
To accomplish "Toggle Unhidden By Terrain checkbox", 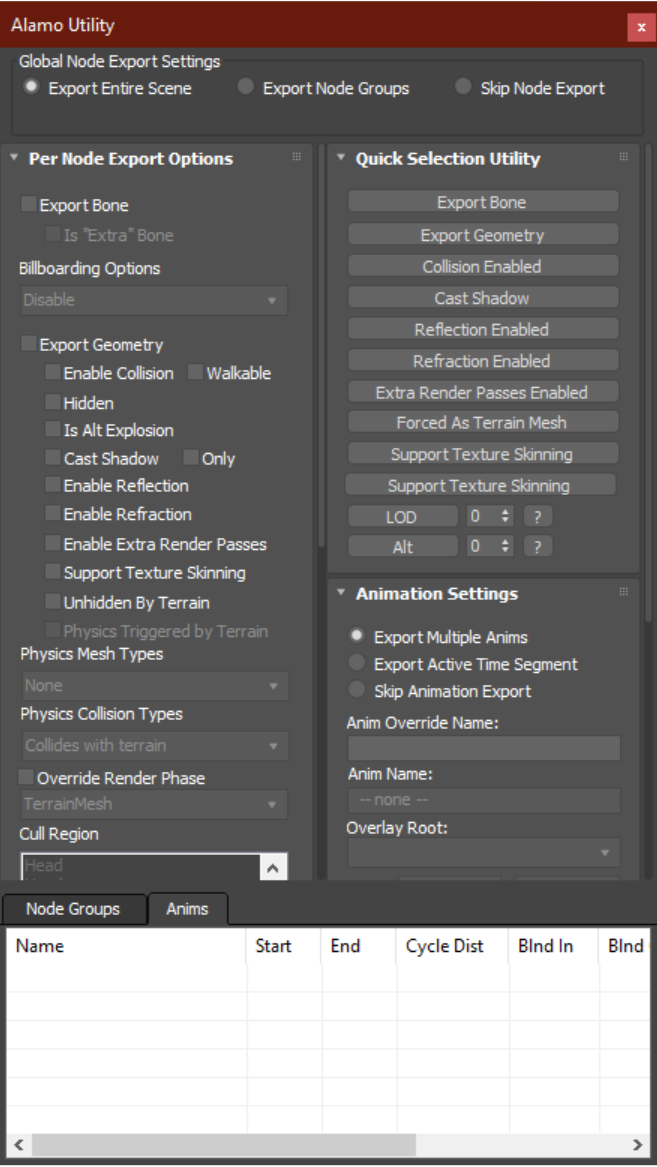I will point(52,601).
